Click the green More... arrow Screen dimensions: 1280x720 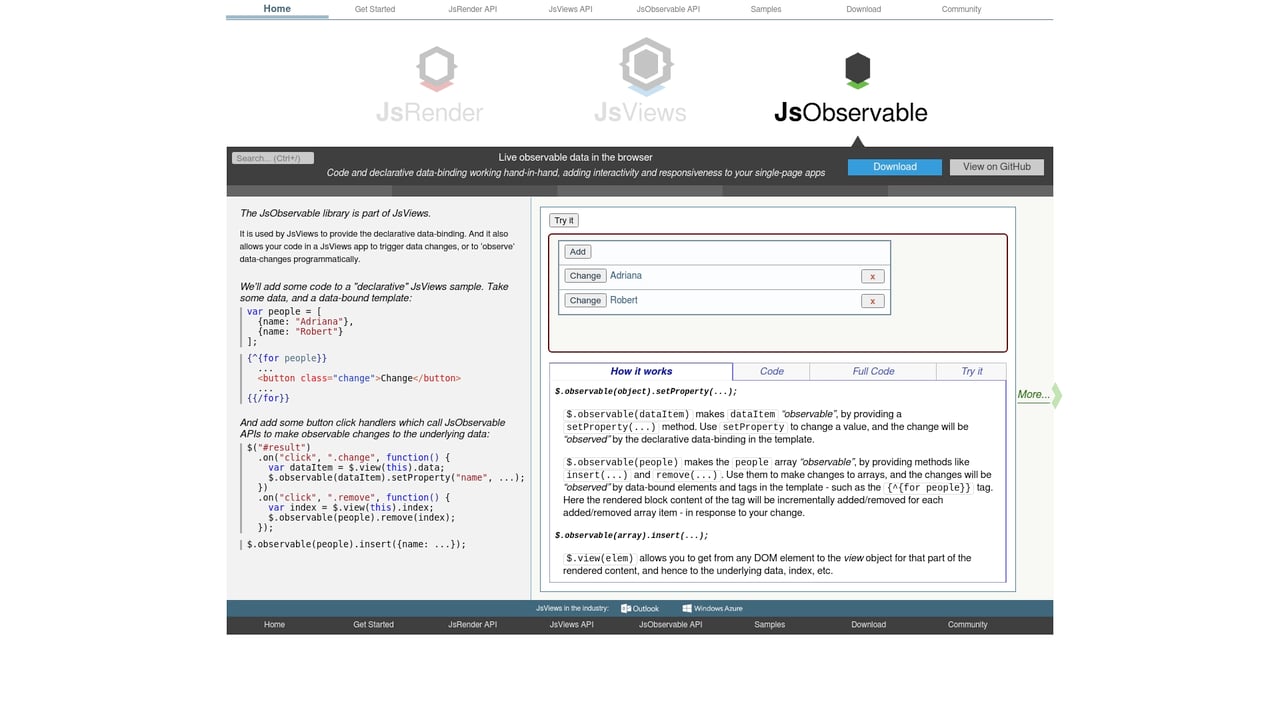tap(1036, 395)
